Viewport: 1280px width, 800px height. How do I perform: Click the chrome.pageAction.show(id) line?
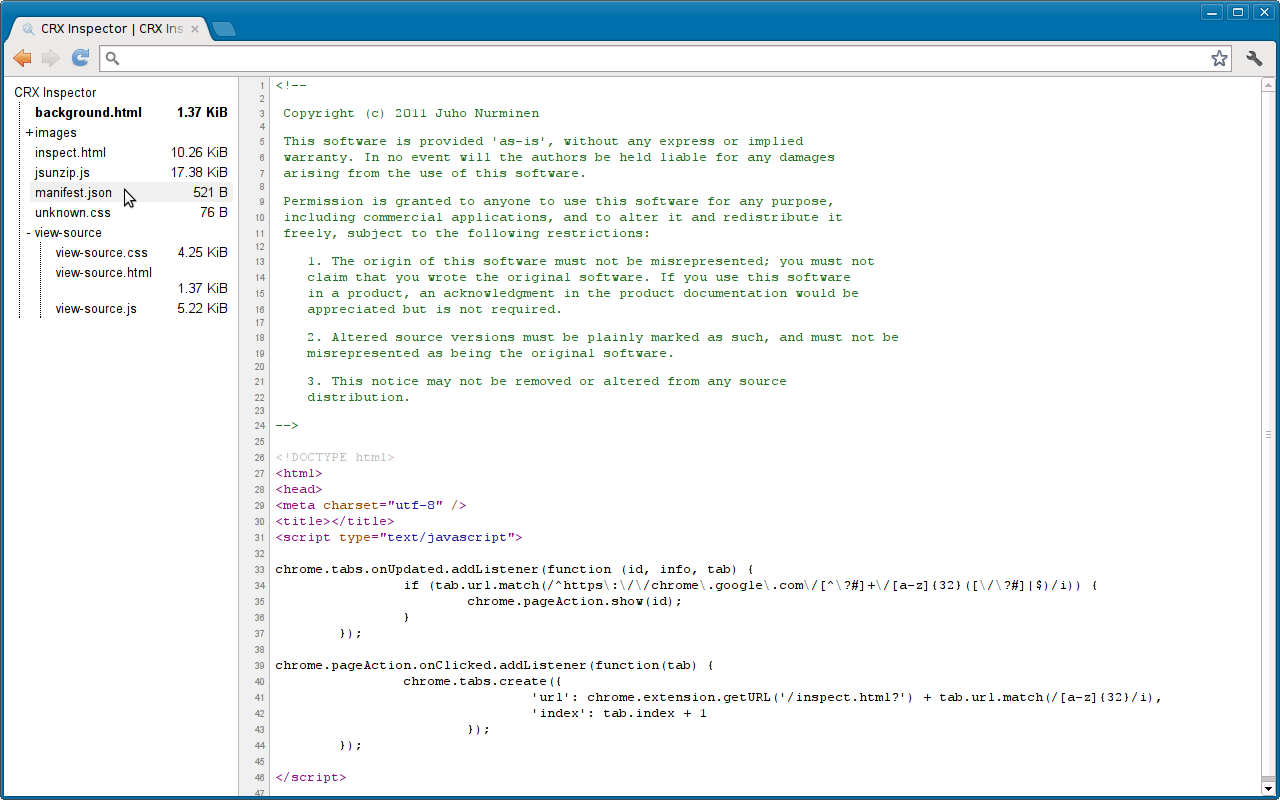click(575, 602)
